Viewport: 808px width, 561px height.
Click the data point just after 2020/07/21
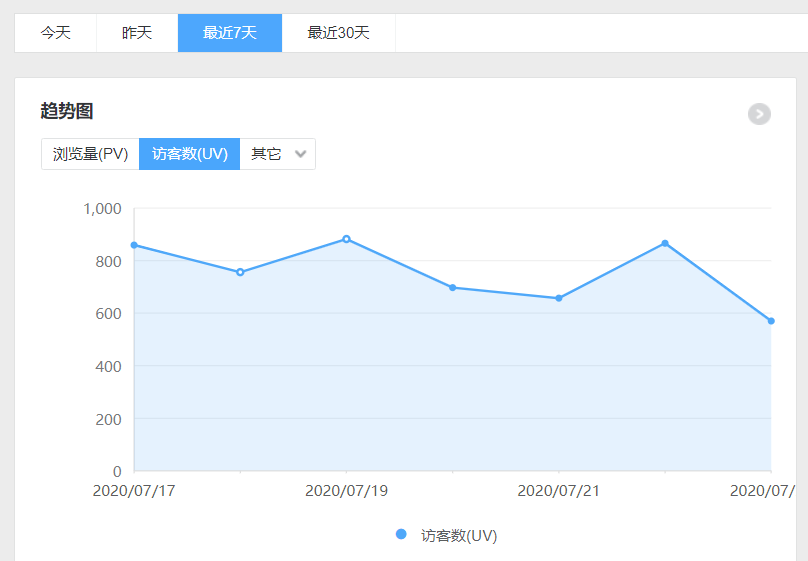(665, 243)
